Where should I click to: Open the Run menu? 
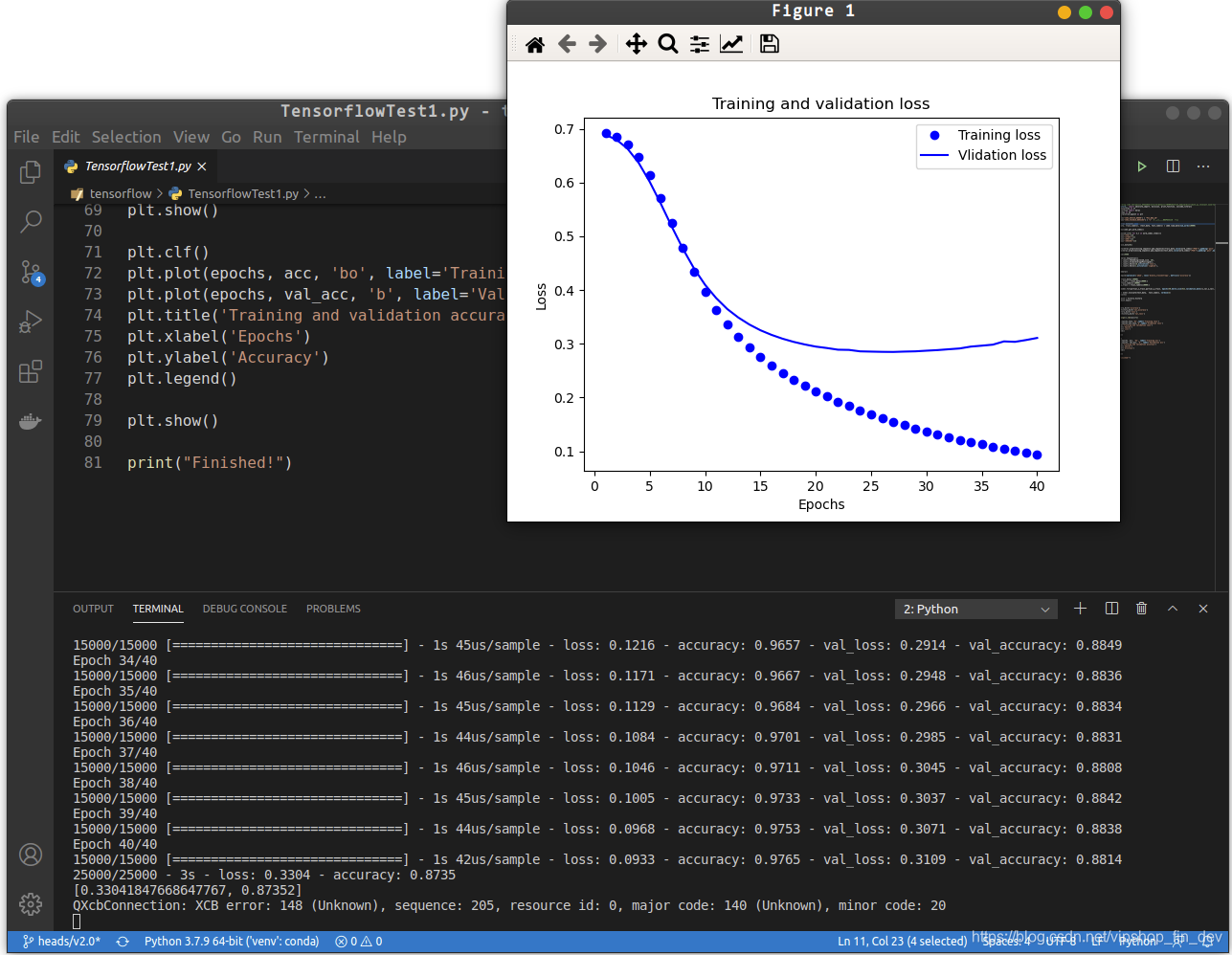point(267,137)
